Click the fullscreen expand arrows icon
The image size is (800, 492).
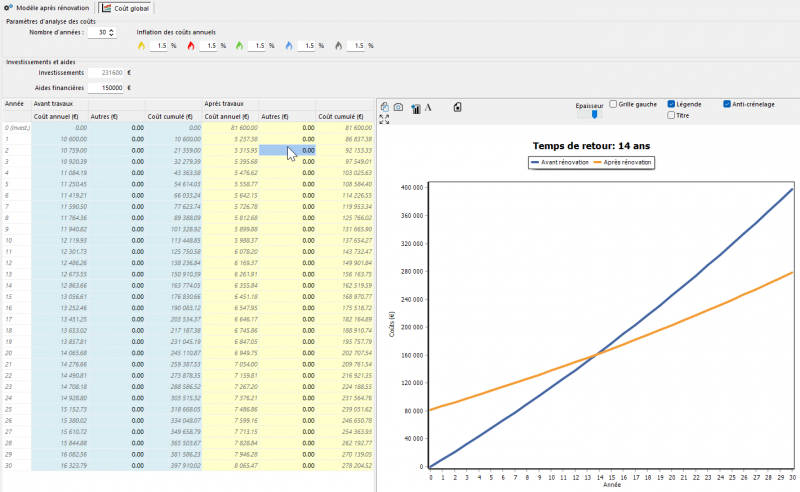tap(384, 119)
